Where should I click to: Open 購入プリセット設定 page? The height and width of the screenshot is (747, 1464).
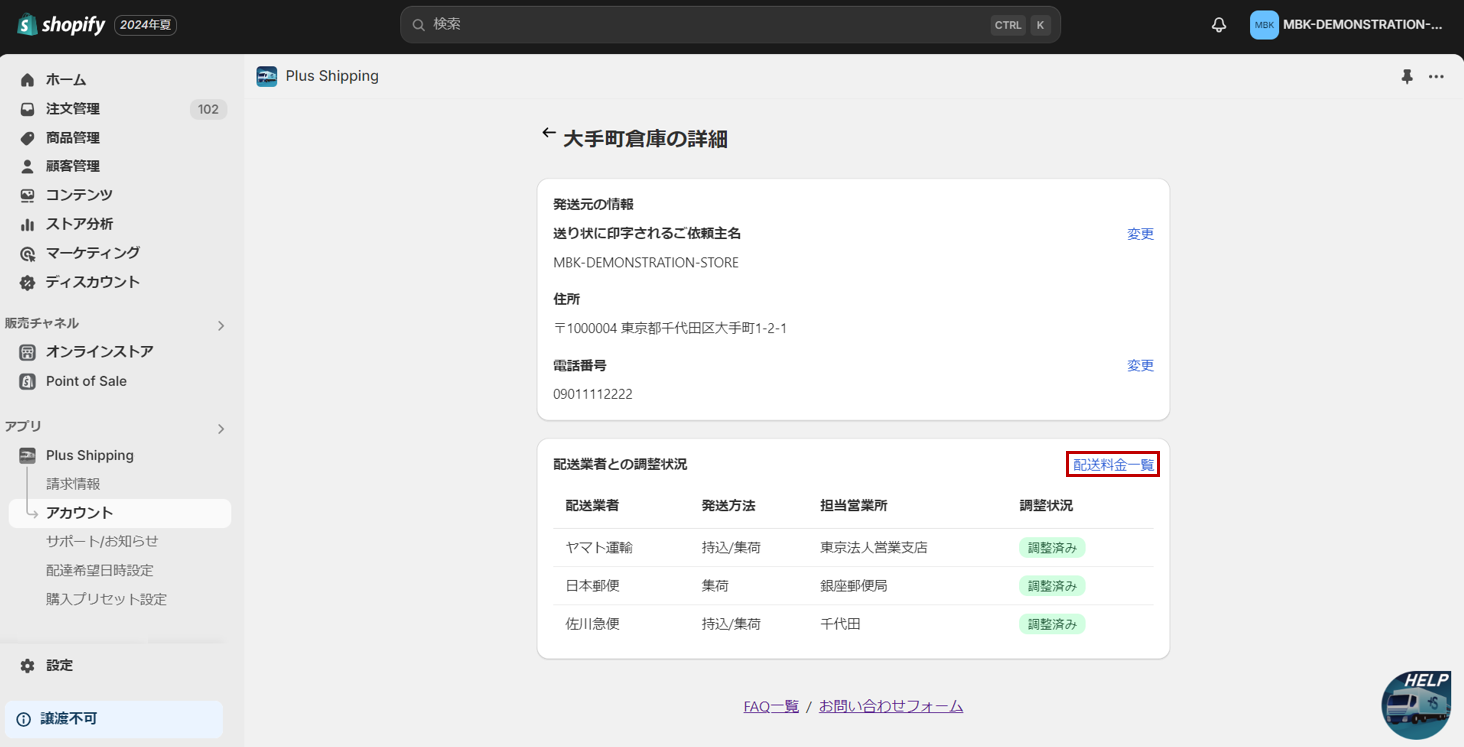106,599
